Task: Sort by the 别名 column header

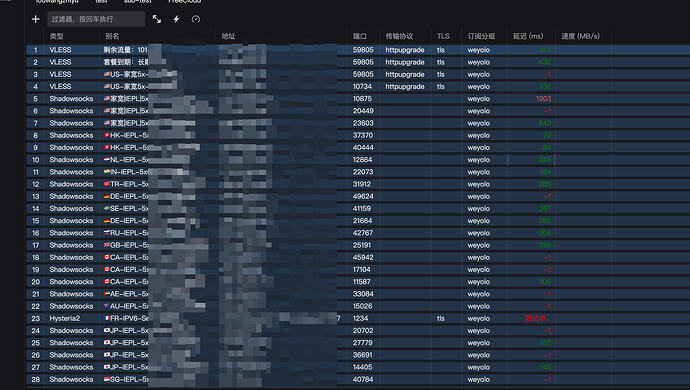Action: click(112, 36)
